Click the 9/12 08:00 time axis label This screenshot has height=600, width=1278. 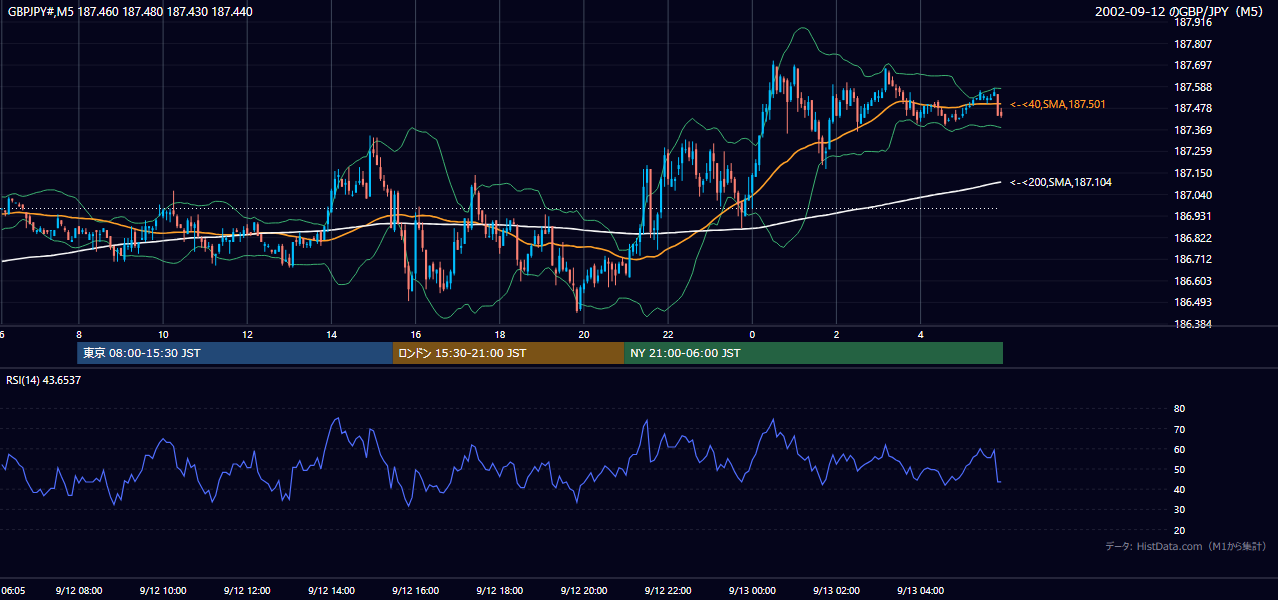[78, 591]
